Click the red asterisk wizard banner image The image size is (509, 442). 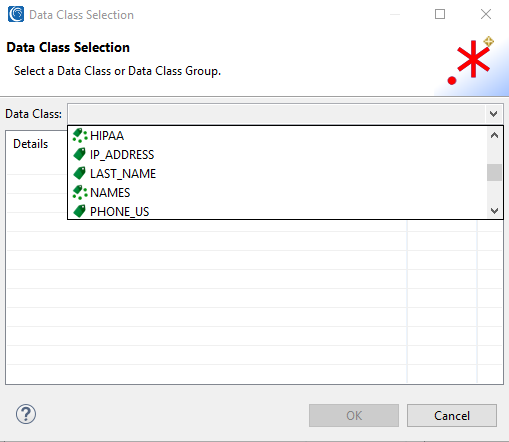pyautogui.click(x=471, y=61)
